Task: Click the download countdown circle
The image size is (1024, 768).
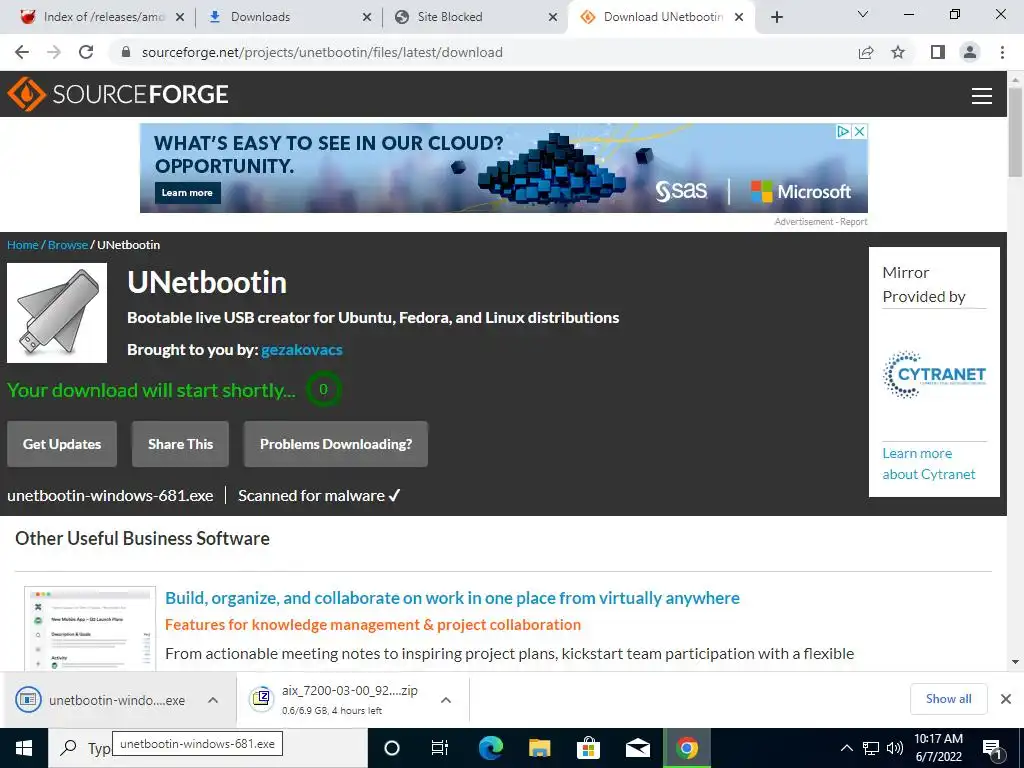Action: [323, 389]
